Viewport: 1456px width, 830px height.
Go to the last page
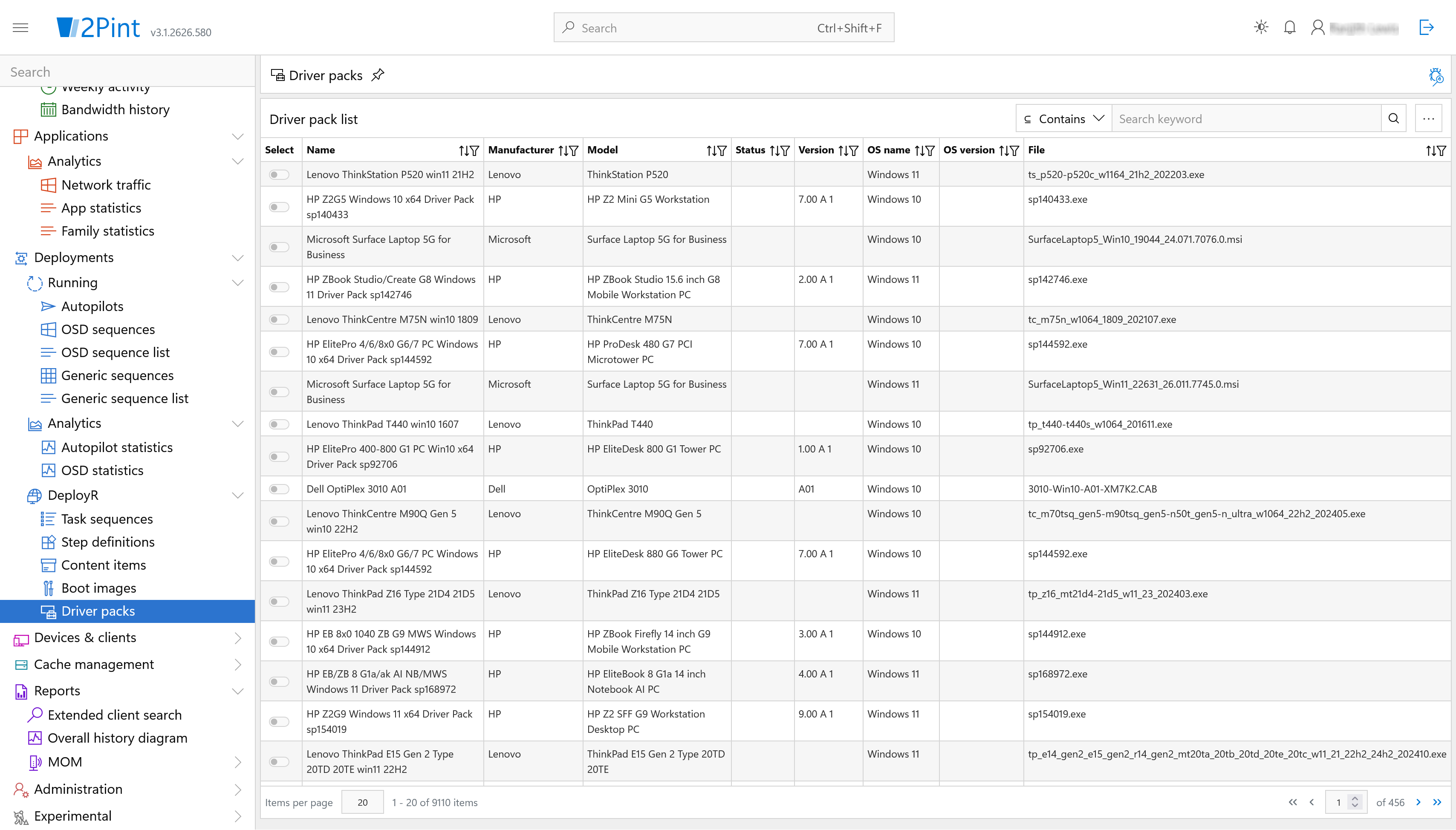1437,802
